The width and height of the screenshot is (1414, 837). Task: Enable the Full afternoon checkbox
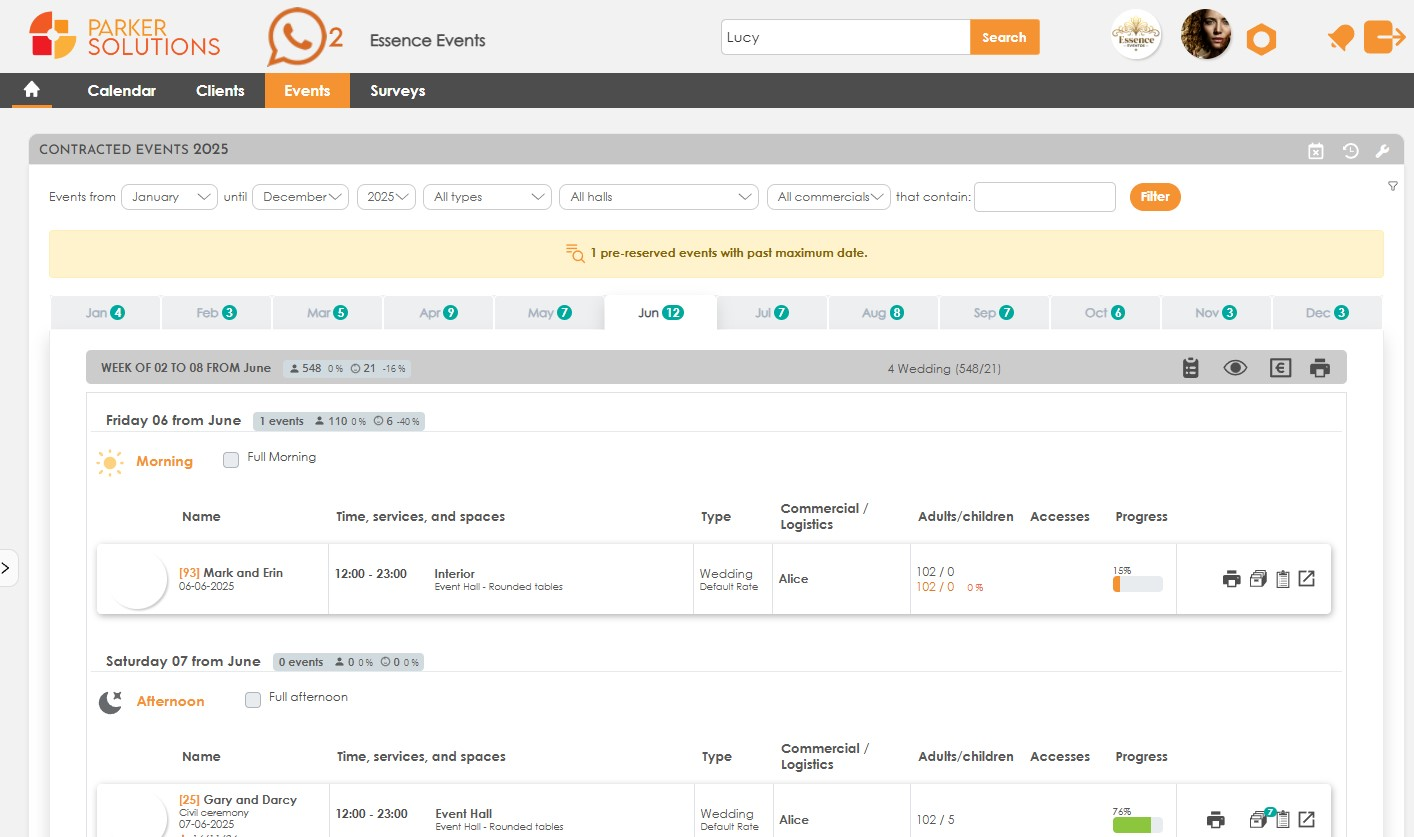pyautogui.click(x=253, y=698)
